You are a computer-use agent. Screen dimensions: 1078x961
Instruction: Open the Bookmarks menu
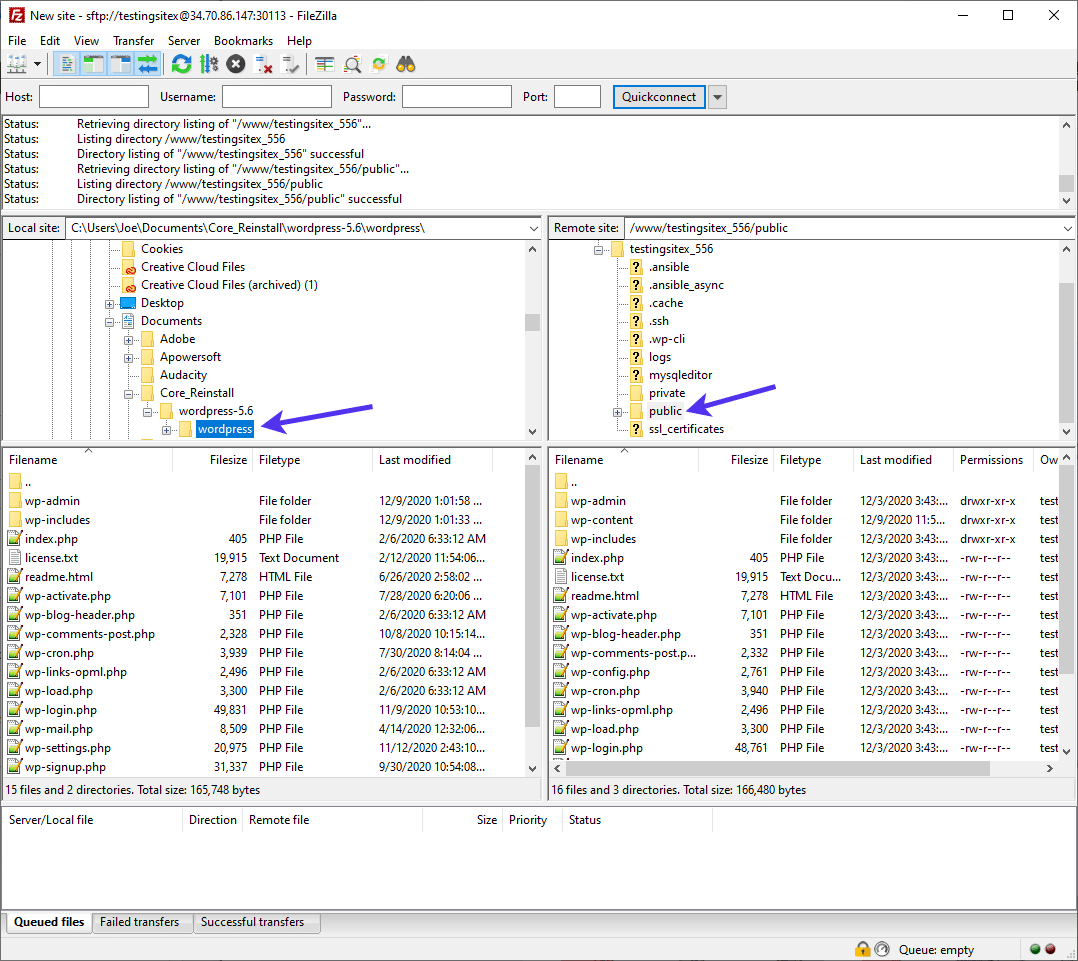[243, 41]
